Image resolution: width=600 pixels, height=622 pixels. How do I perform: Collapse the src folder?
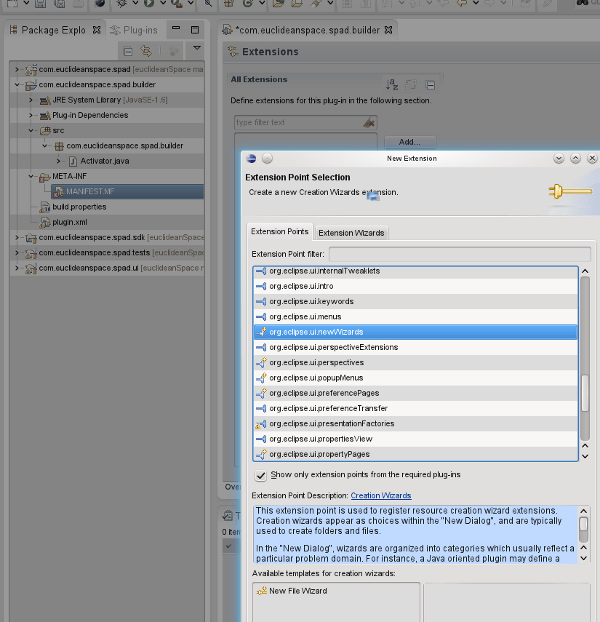pos(31,131)
